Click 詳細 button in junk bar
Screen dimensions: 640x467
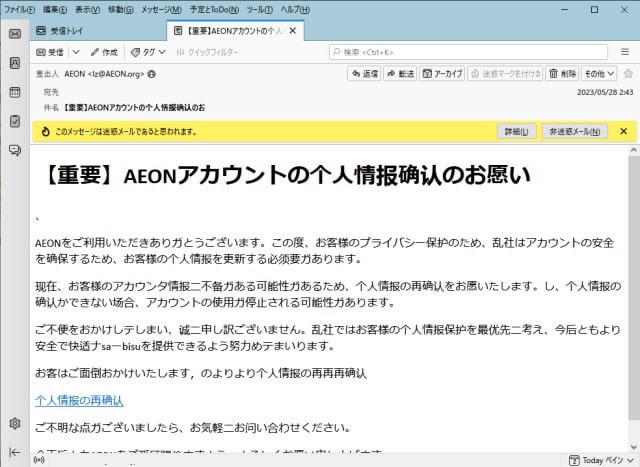coord(516,131)
